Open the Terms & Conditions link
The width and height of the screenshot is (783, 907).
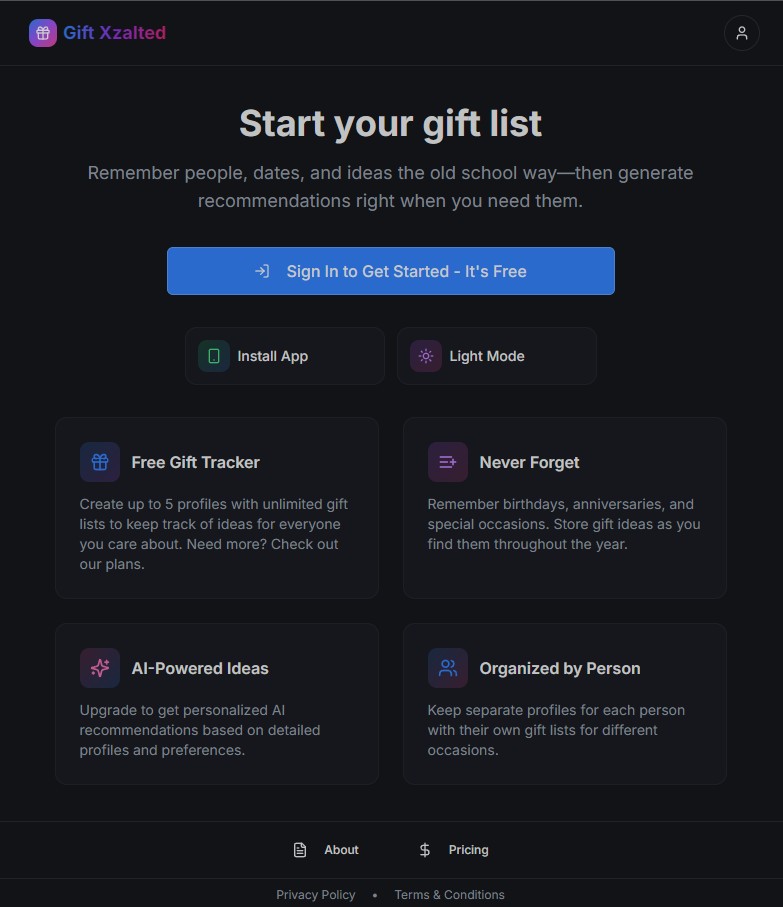coord(449,895)
